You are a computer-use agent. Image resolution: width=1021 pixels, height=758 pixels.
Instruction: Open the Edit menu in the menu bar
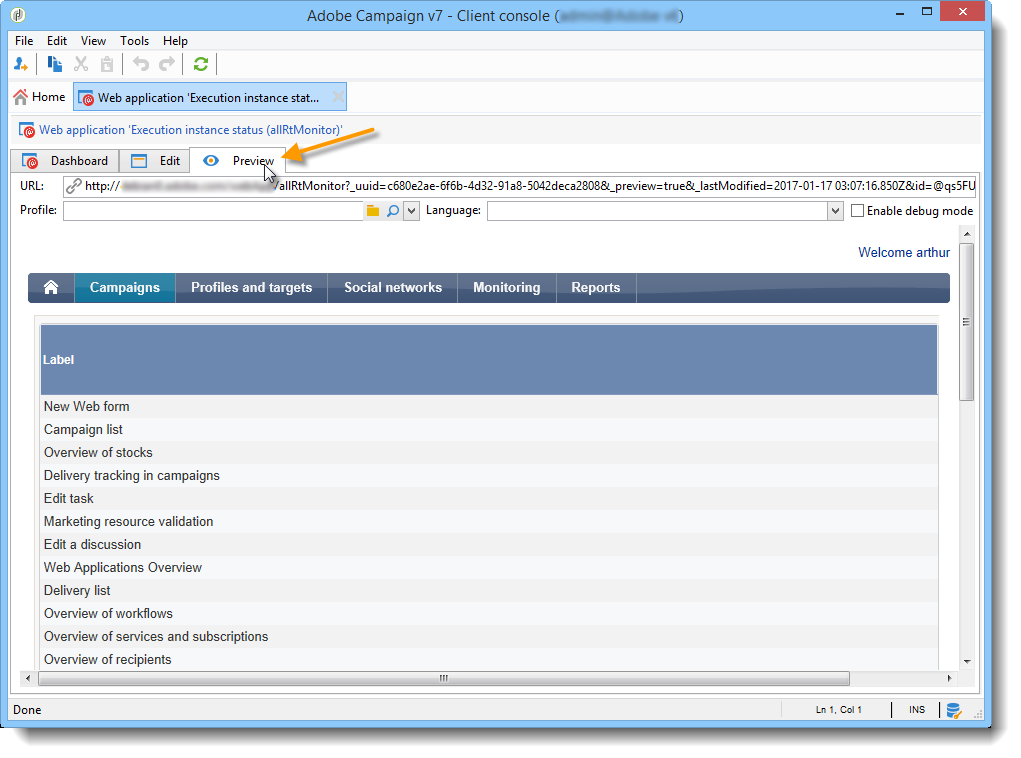[x=57, y=40]
